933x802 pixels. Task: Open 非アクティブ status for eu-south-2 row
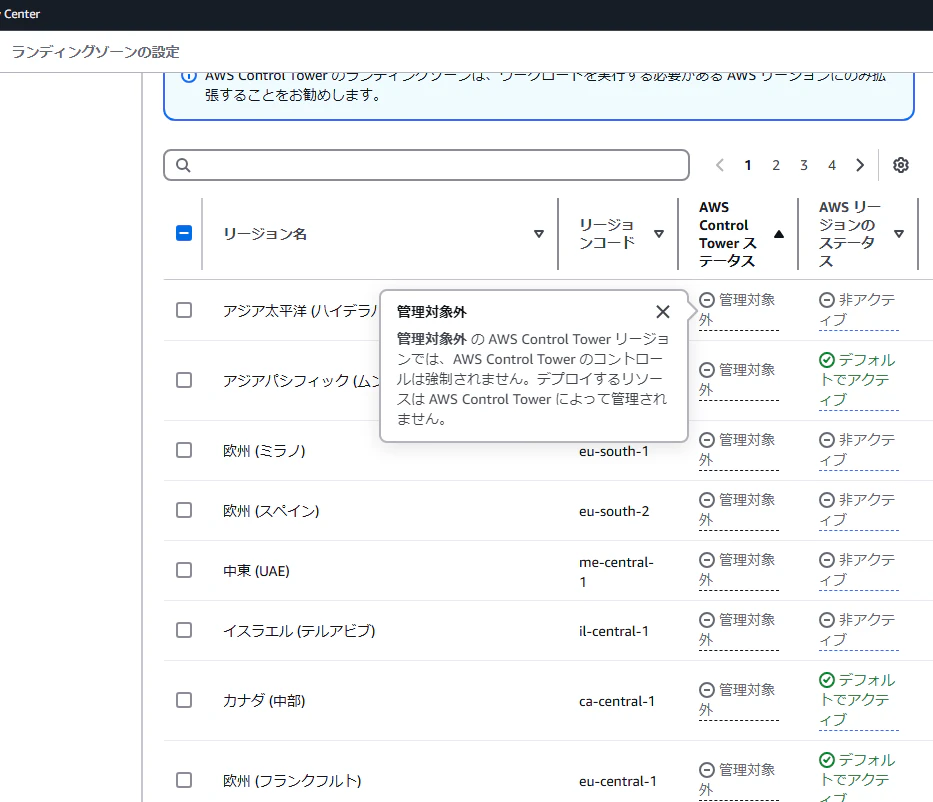858,510
